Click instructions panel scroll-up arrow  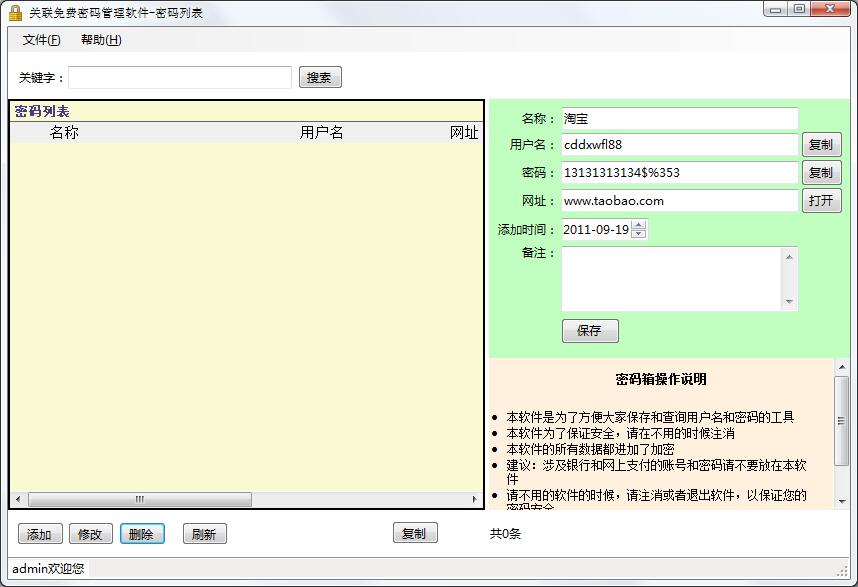click(842, 367)
